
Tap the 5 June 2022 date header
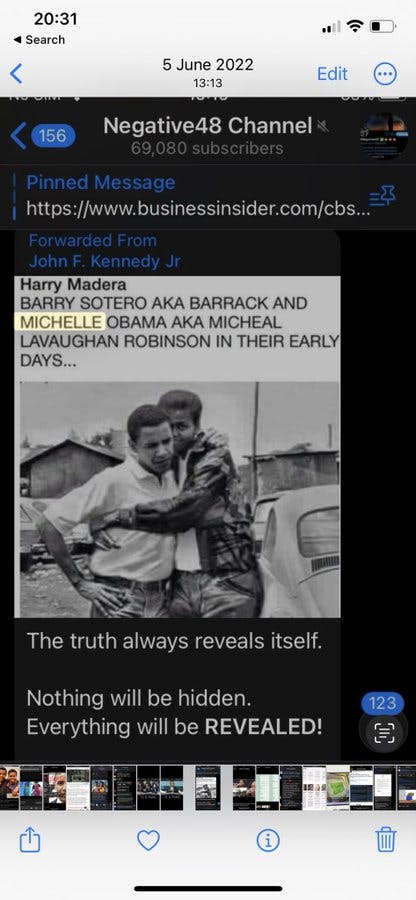tap(208, 64)
